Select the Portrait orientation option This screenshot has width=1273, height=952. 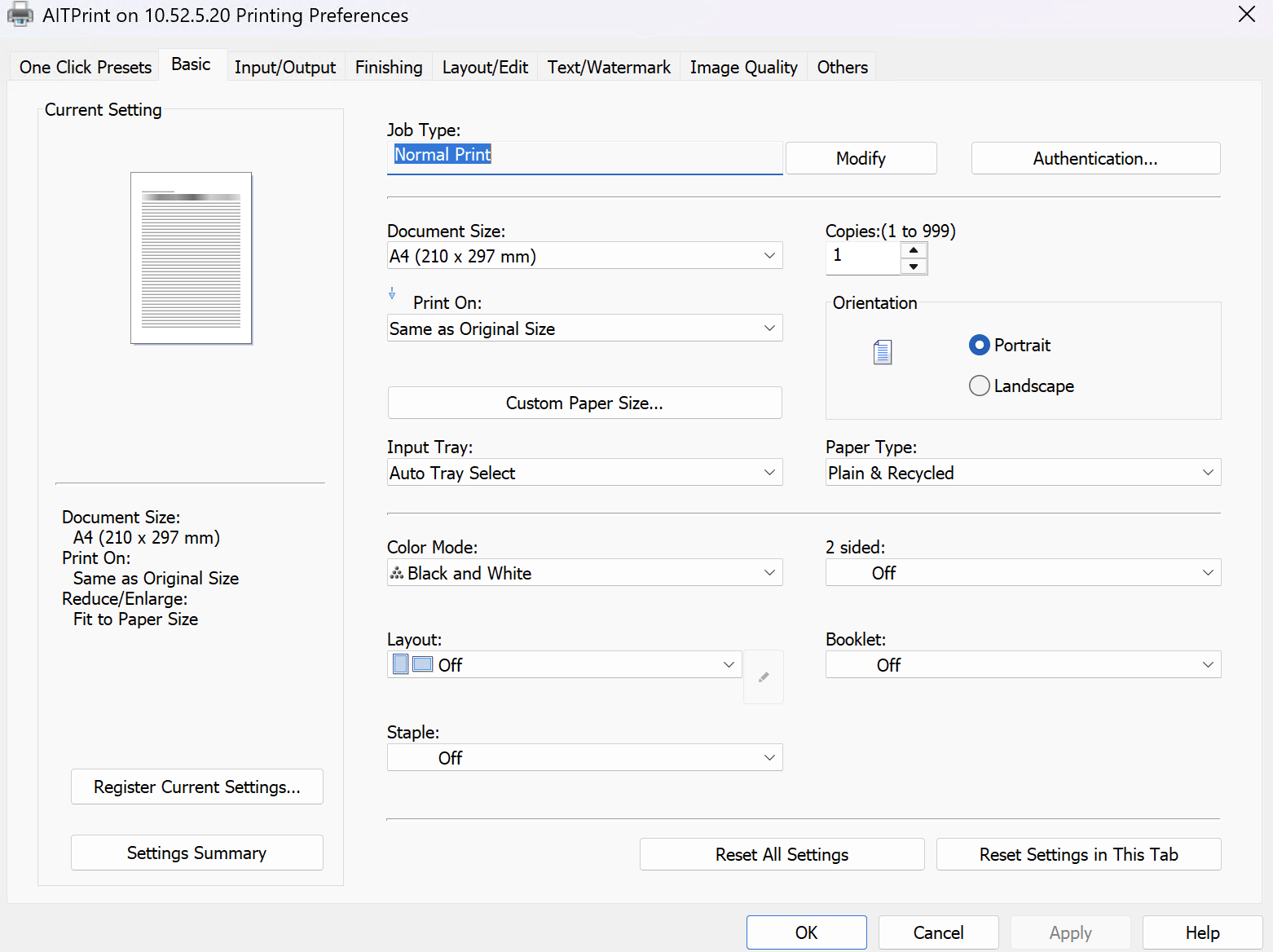click(980, 346)
